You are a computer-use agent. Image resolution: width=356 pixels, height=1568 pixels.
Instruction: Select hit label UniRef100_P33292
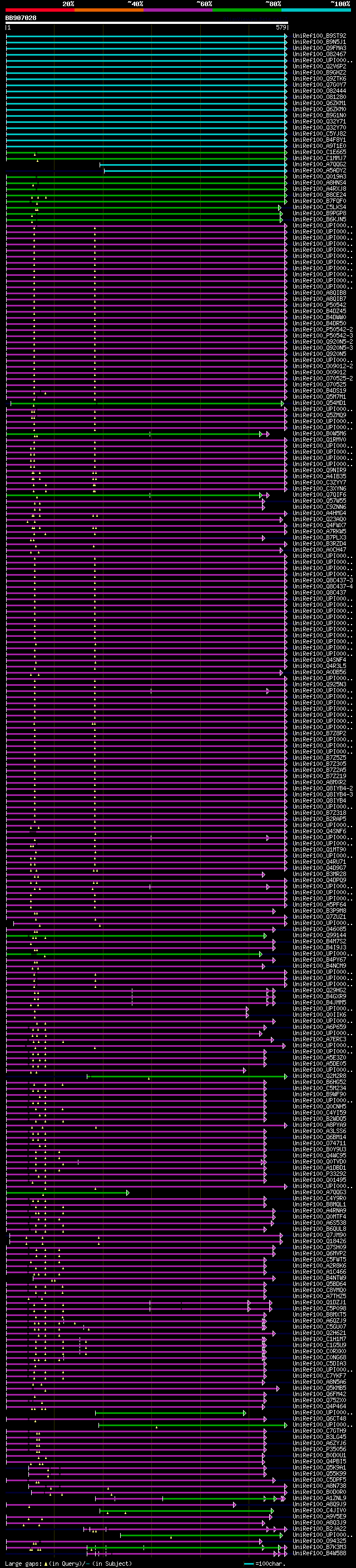(x=319, y=1174)
